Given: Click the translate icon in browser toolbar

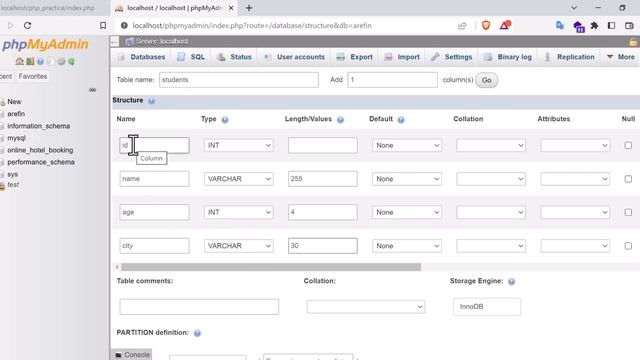Looking at the screenshot, I should 560,25.
